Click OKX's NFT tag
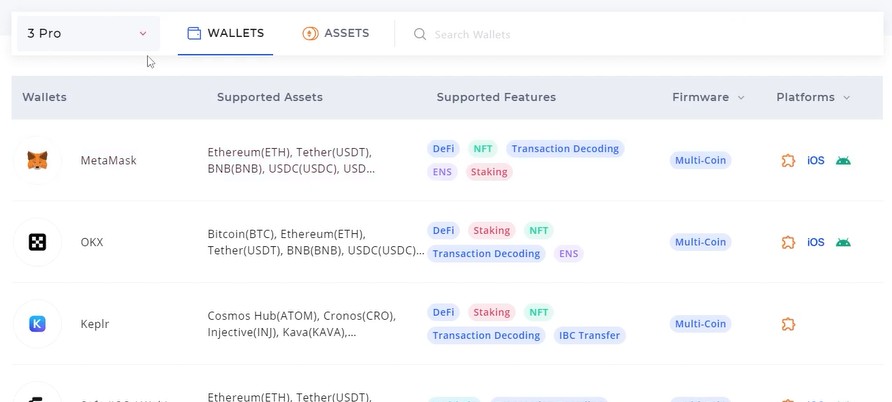The image size is (892, 402). tap(538, 231)
